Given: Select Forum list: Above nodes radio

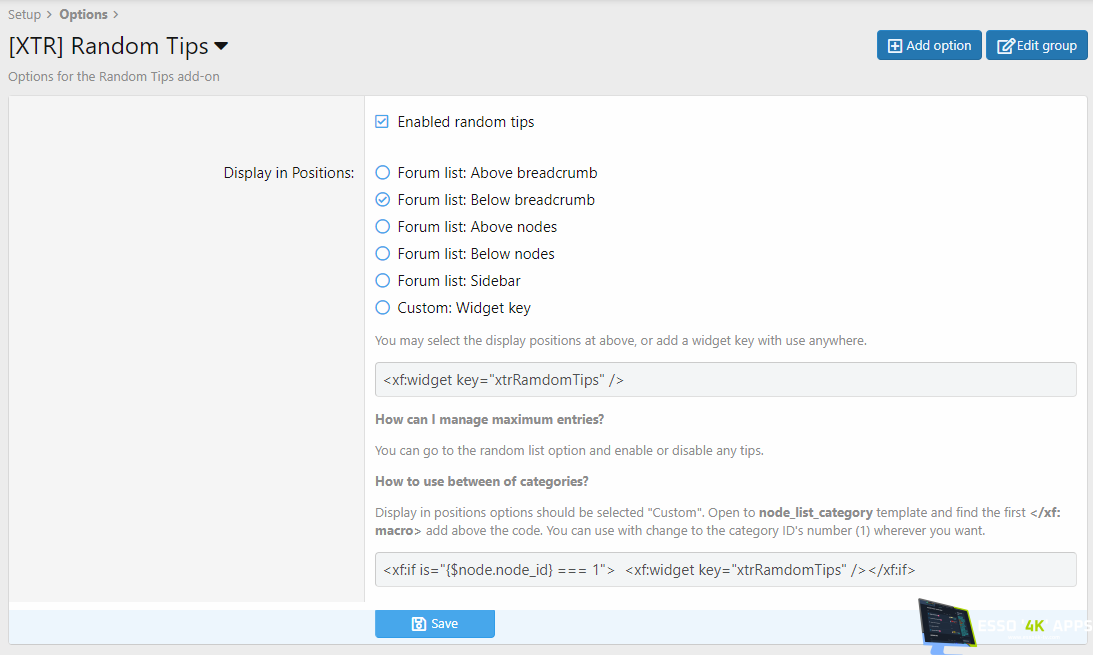Looking at the screenshot, I should pyautogui.click(x=382, y=227).
